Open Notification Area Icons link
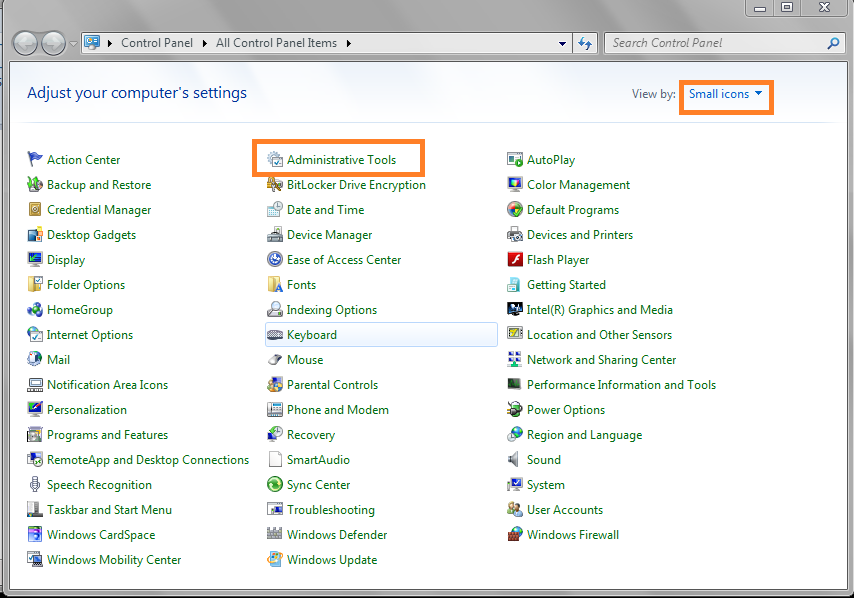 107,385
